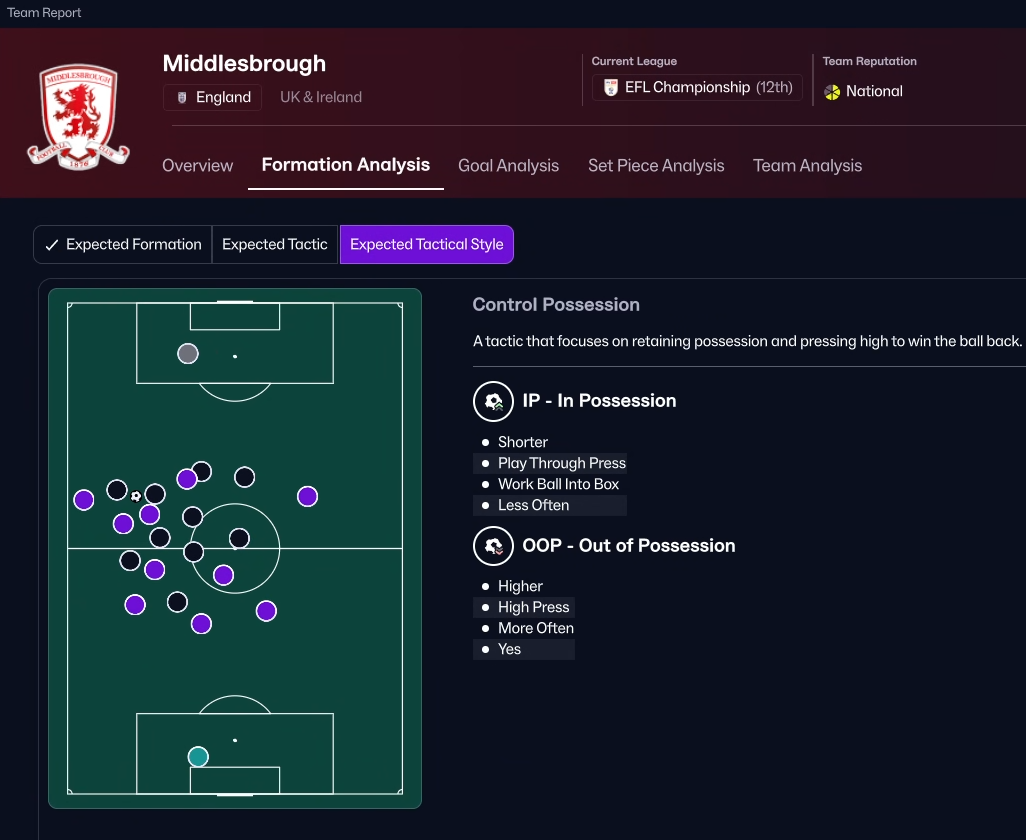
Task: Click the grey opposition goalkeeper marker
Action: tap(187, 353)
